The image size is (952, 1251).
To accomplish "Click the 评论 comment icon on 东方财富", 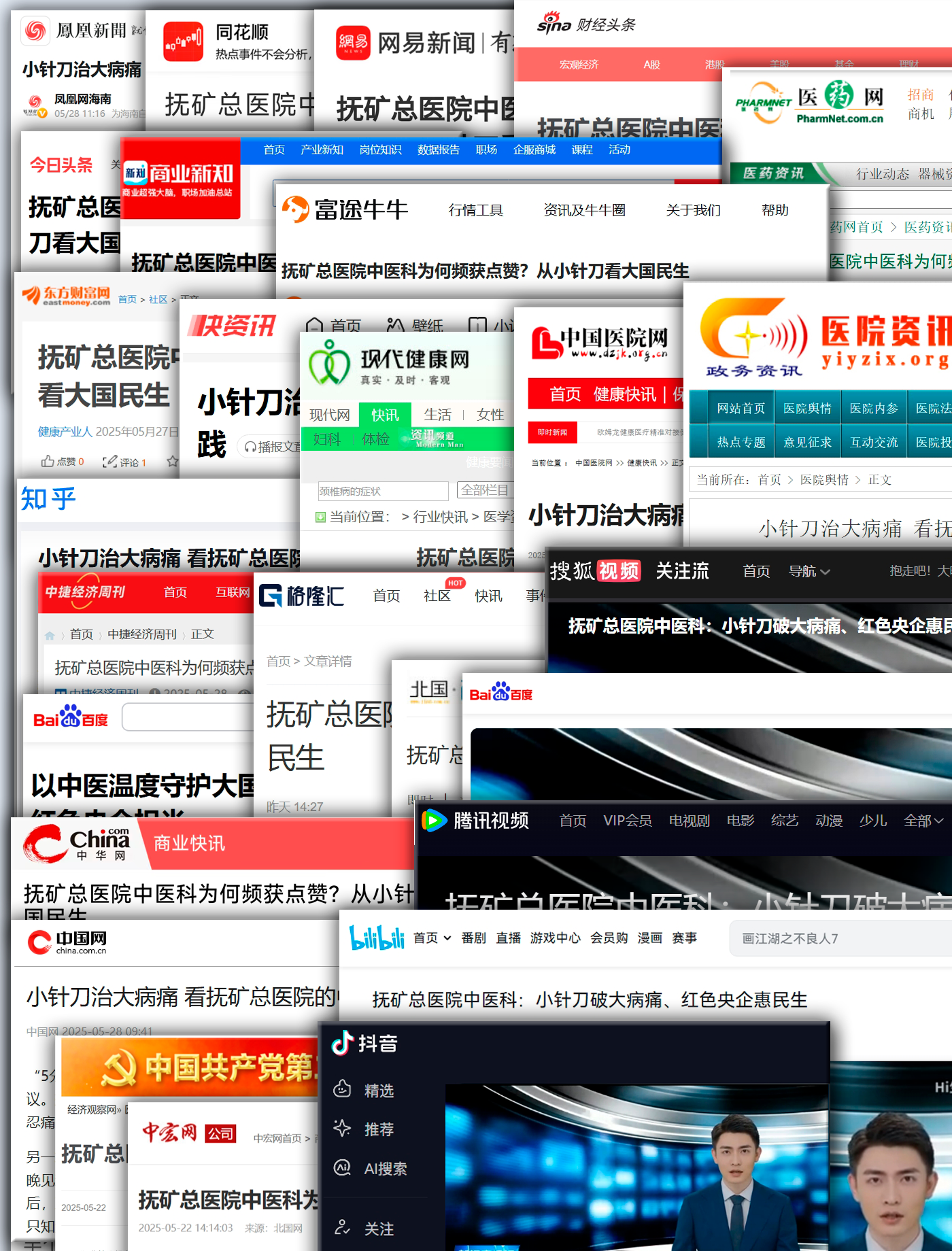I will tap(109, 462).
